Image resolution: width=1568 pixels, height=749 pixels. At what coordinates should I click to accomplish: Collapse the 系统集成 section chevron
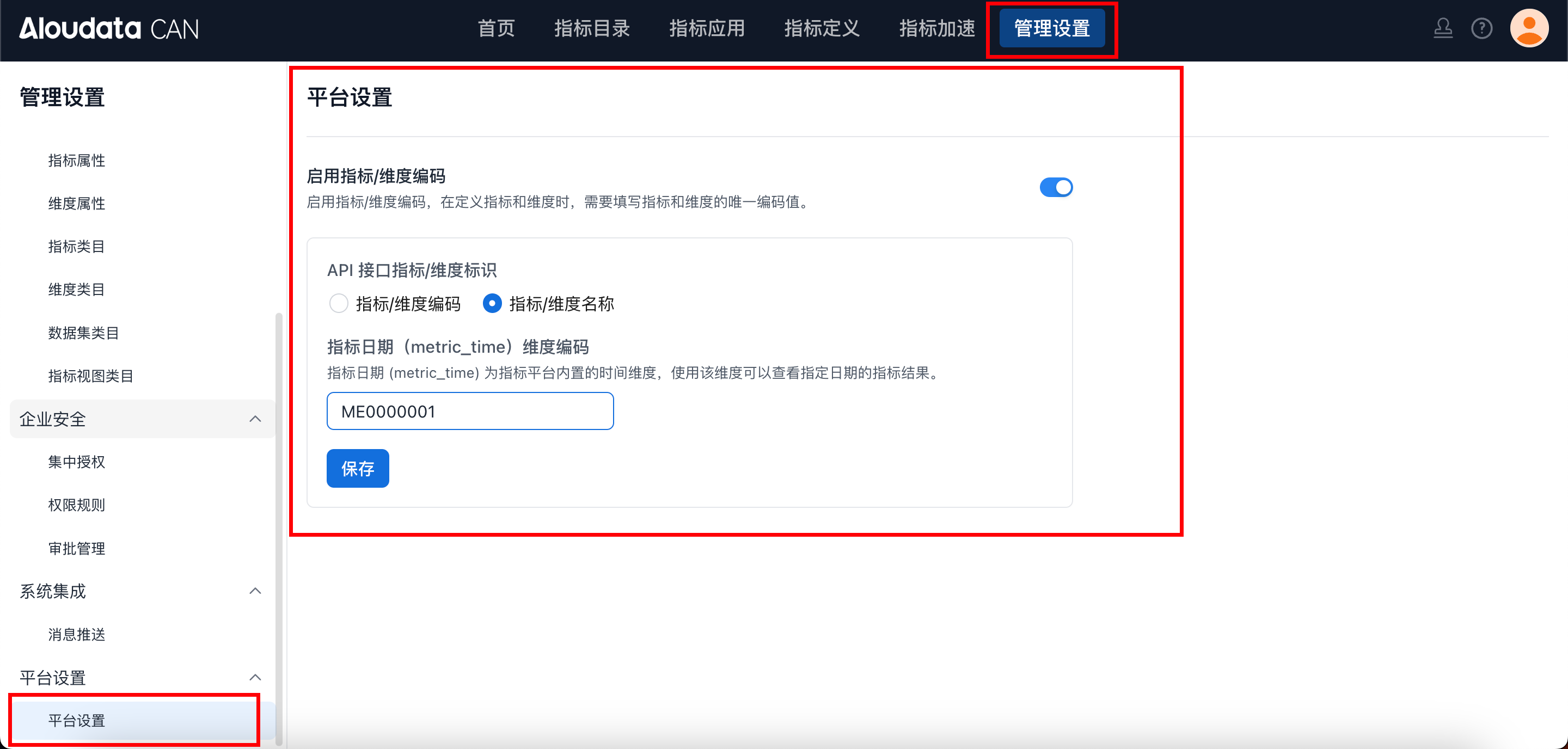[255, 591]
